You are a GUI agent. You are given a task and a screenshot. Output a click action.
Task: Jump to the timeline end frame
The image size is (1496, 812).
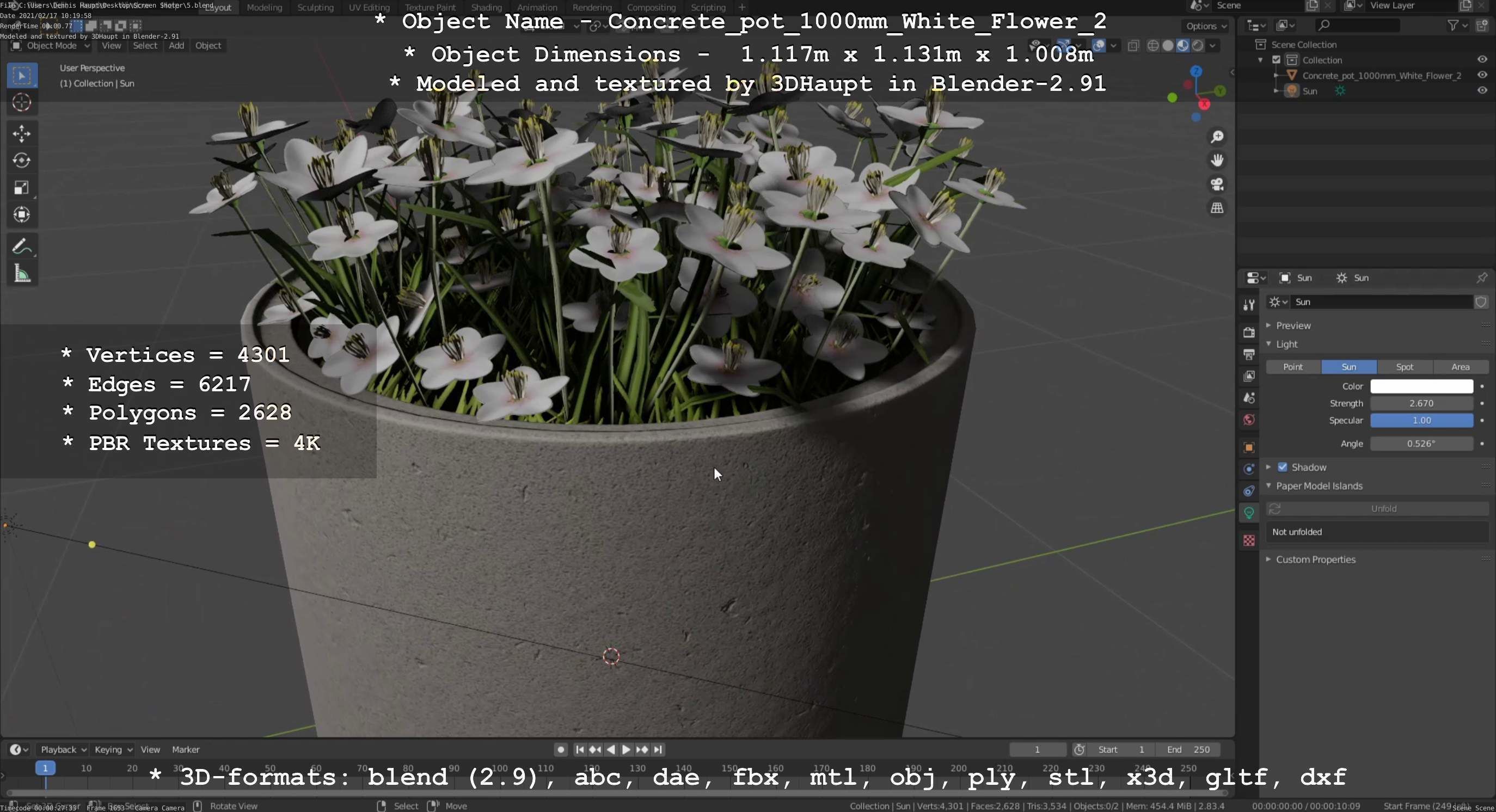[x=658, y=749]
